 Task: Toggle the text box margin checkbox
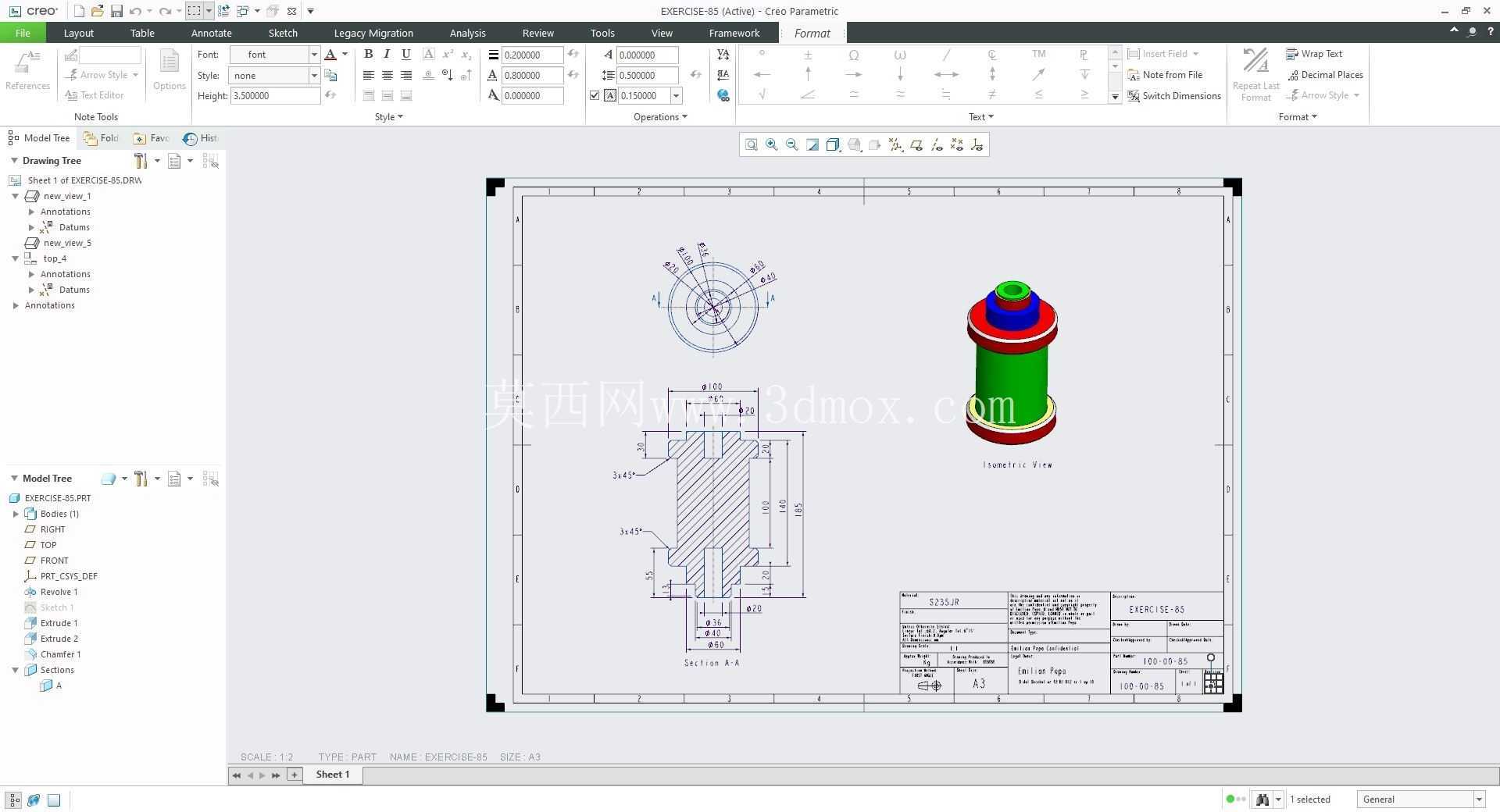[595, 95]
